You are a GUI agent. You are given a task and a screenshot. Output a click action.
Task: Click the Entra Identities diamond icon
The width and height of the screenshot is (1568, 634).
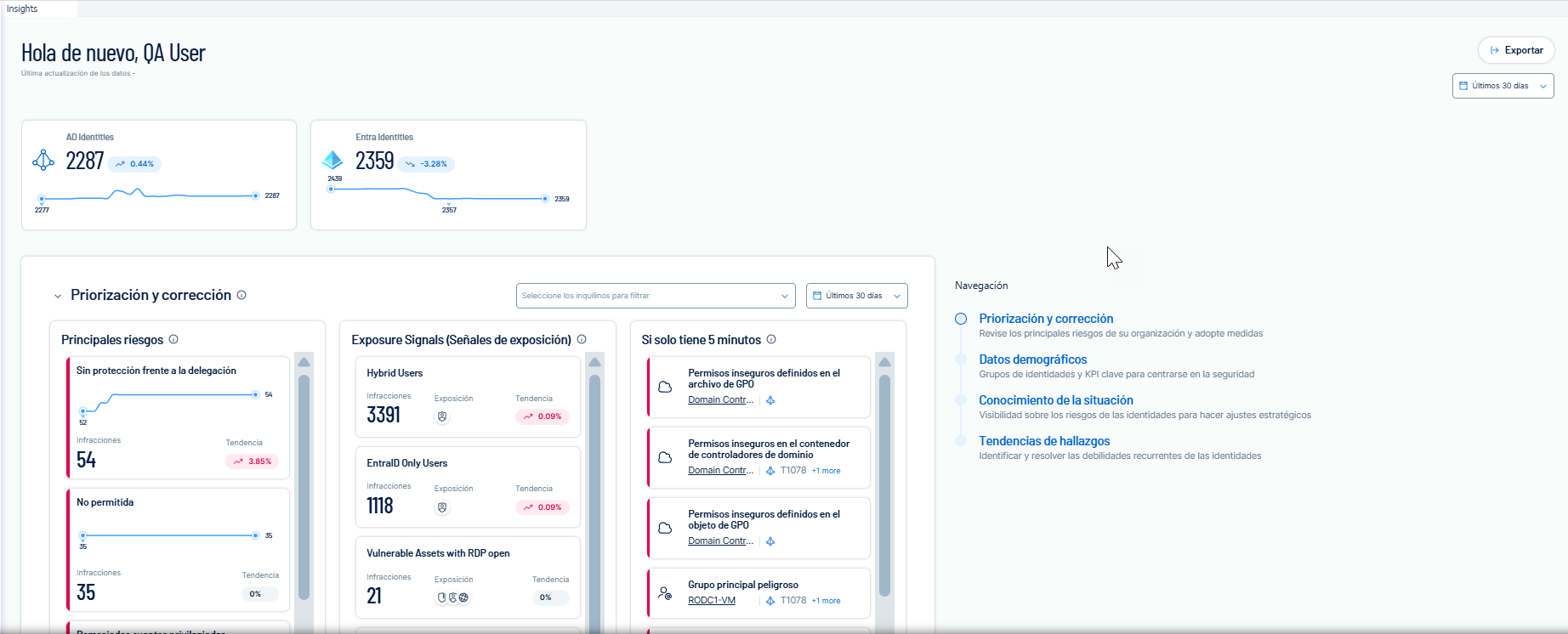(332, 160)
